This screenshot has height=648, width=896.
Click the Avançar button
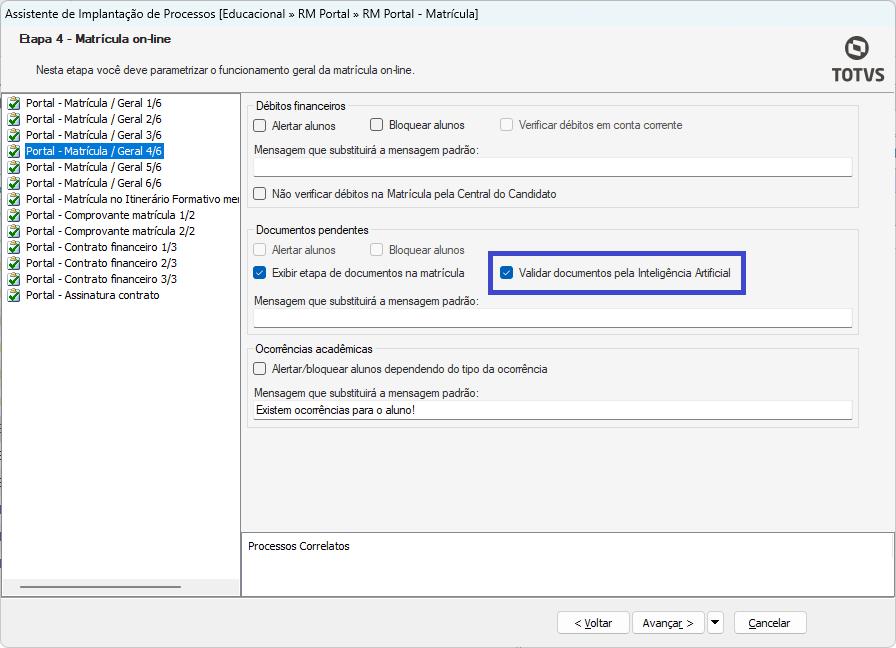pos(668,622)
